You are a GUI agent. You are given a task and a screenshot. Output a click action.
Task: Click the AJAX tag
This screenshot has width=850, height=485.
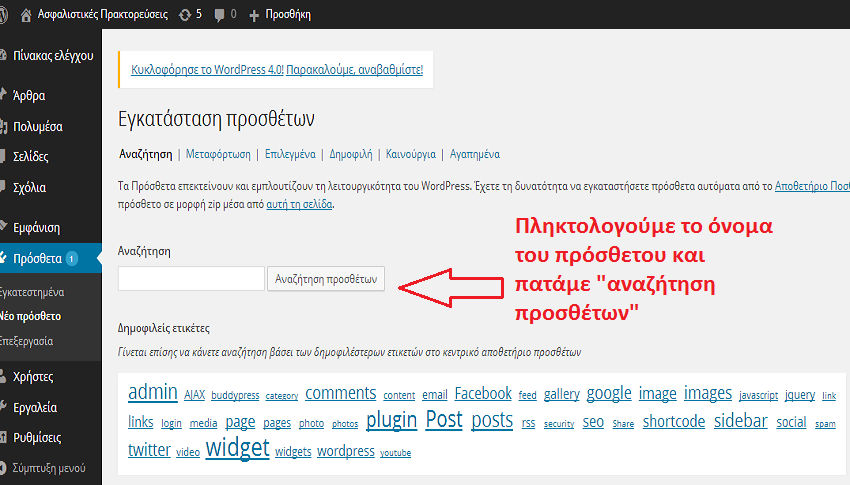pyautogui.click(x=195, y=395)
